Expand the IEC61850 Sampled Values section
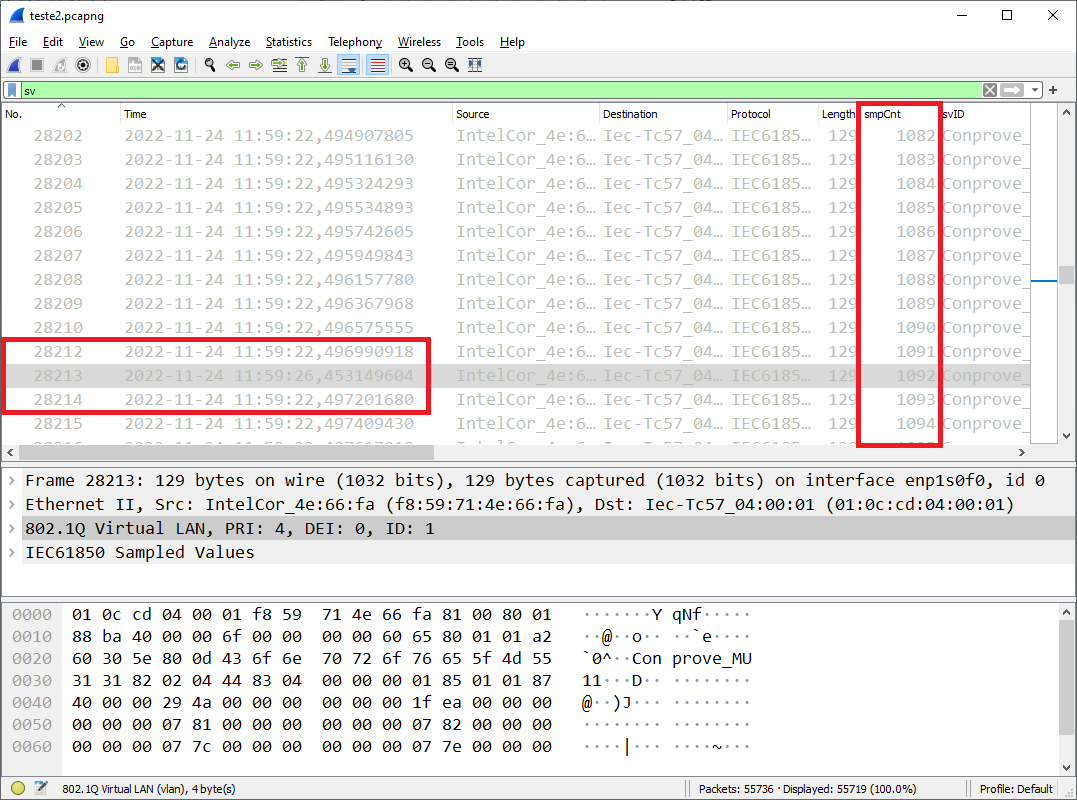This screenshot has width=1077, height=800. [10, 552]
